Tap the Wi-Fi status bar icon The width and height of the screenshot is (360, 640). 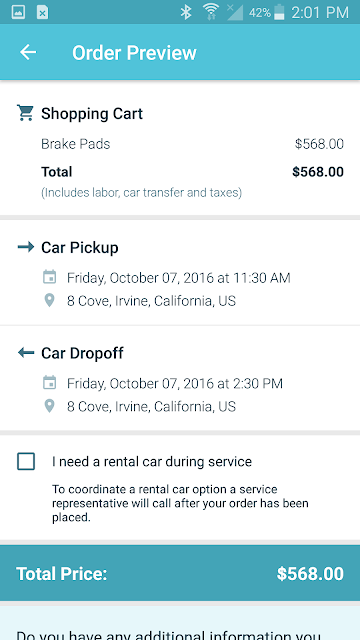pos(211,12)
